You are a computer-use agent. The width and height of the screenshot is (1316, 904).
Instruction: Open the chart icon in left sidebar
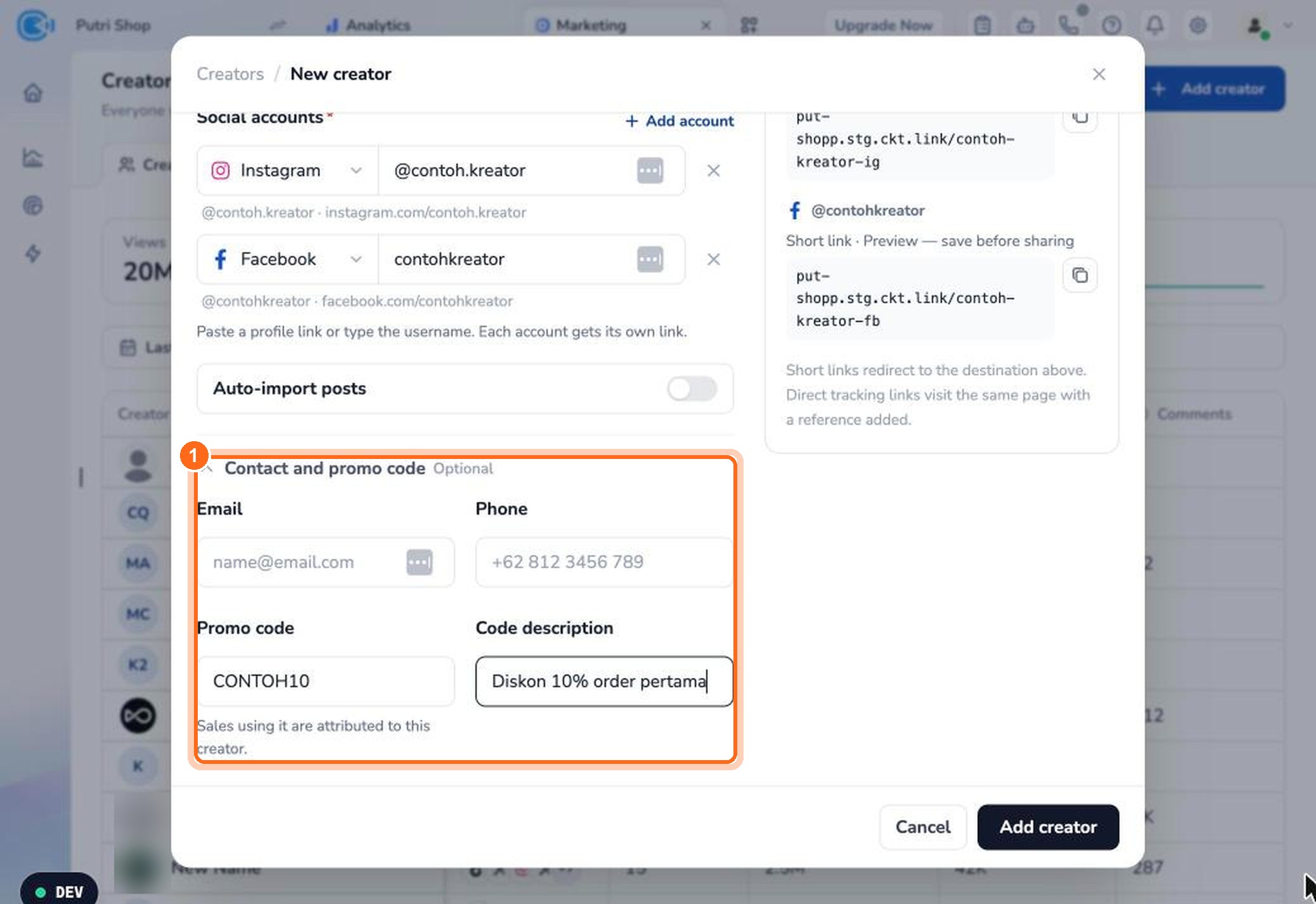33,157
